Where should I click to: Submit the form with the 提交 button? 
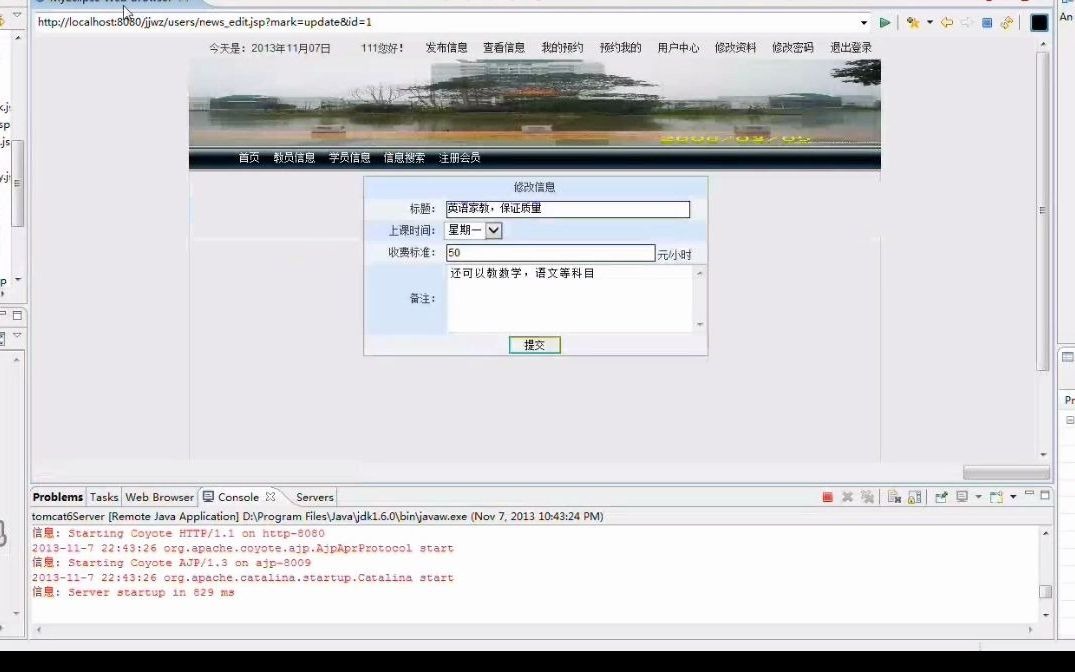click(x=534, y=344)
